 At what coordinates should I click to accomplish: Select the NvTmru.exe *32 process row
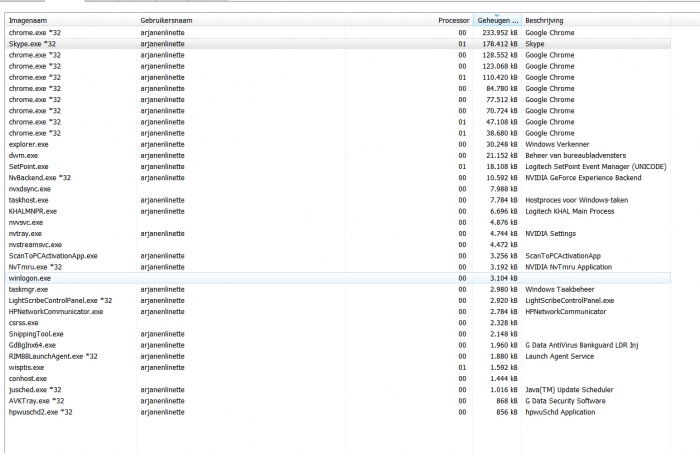pos(338,267)
